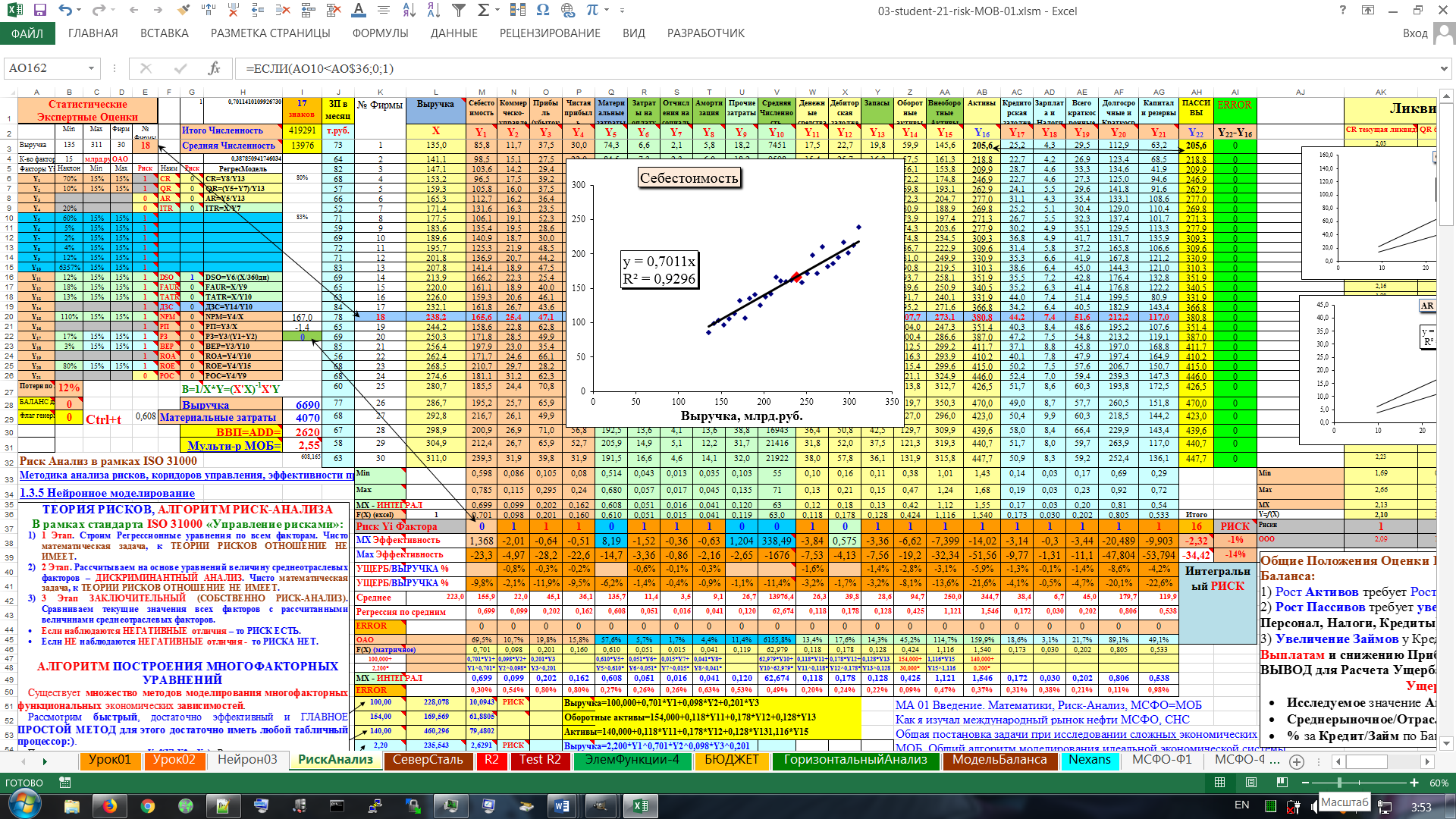Expand the AutoSum sigma dropdown arrow

[497, 11]
